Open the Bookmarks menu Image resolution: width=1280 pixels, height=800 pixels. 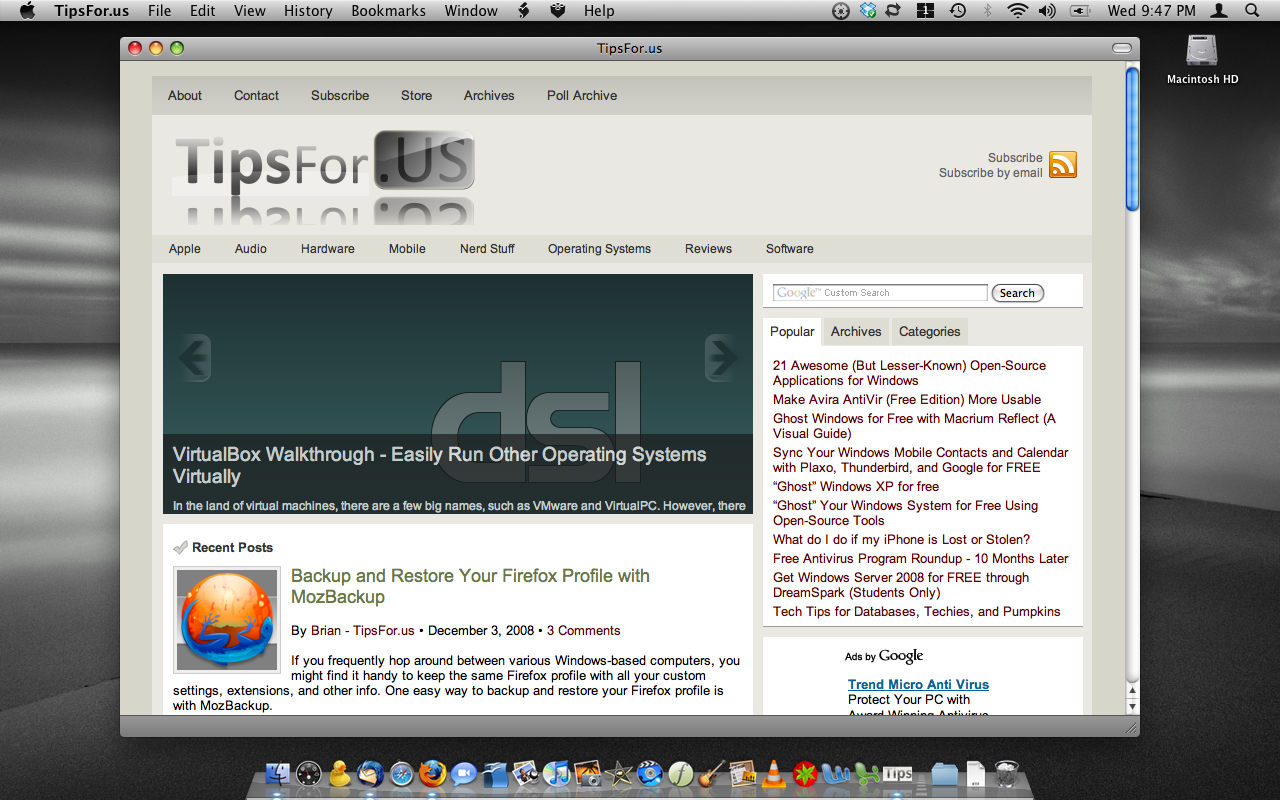pos(388,11)
